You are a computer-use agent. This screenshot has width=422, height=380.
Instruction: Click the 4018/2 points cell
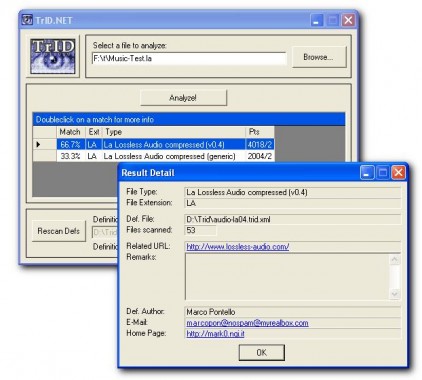(x=260, y=144)
